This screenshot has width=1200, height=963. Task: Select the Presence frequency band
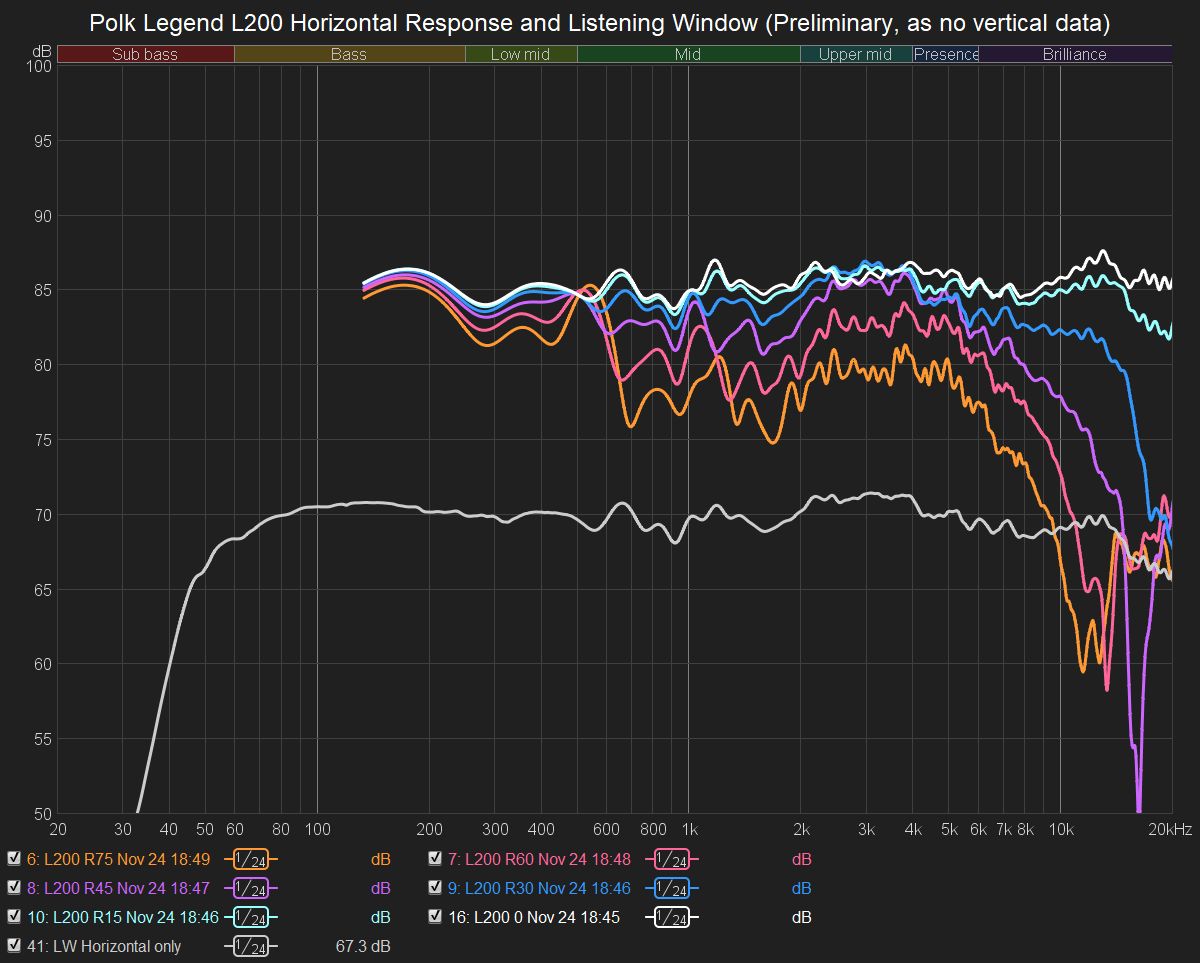click(x=946, y=54)
